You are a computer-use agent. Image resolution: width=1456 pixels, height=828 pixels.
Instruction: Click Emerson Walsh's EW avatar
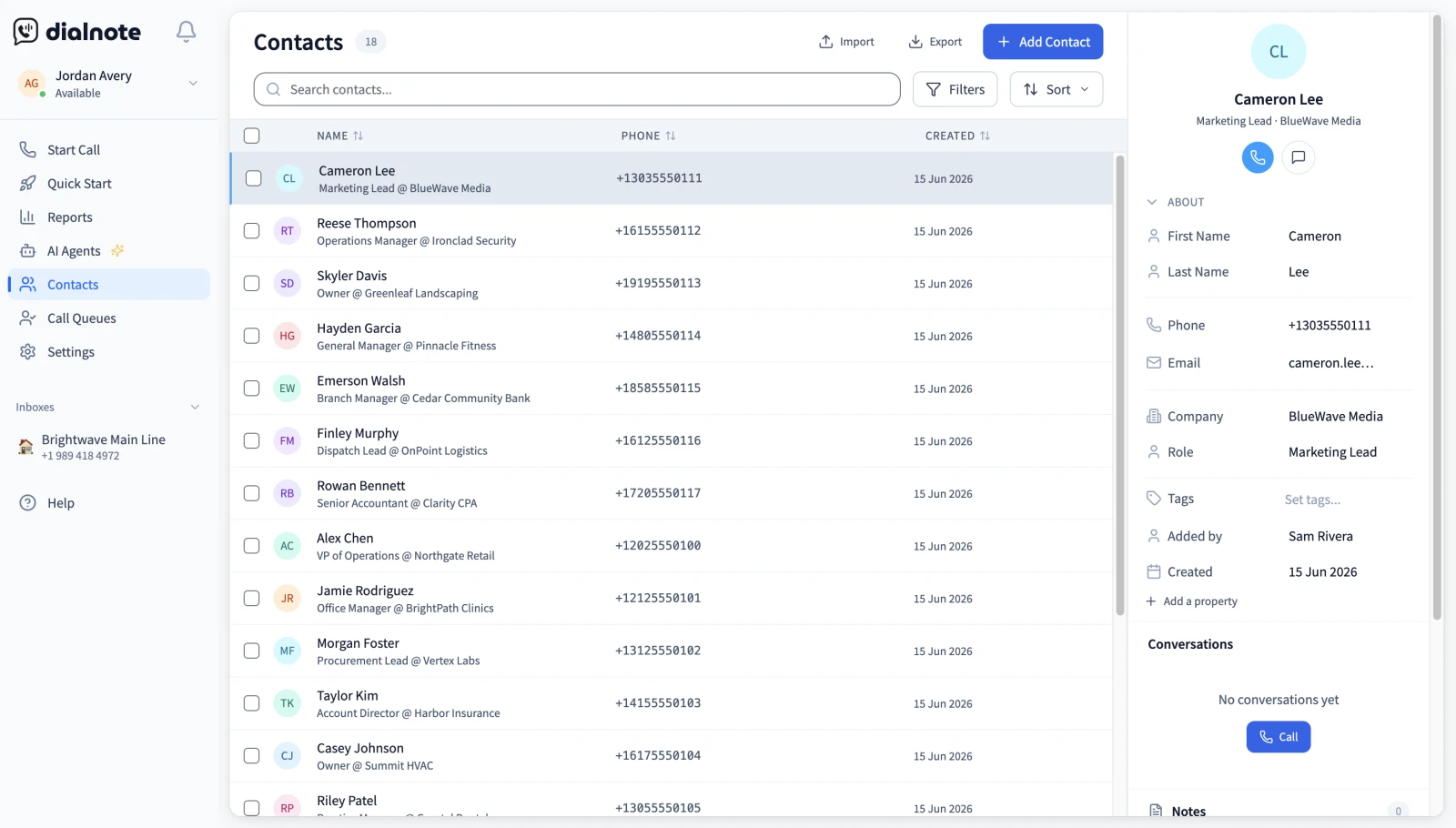[x=288, y=389]
